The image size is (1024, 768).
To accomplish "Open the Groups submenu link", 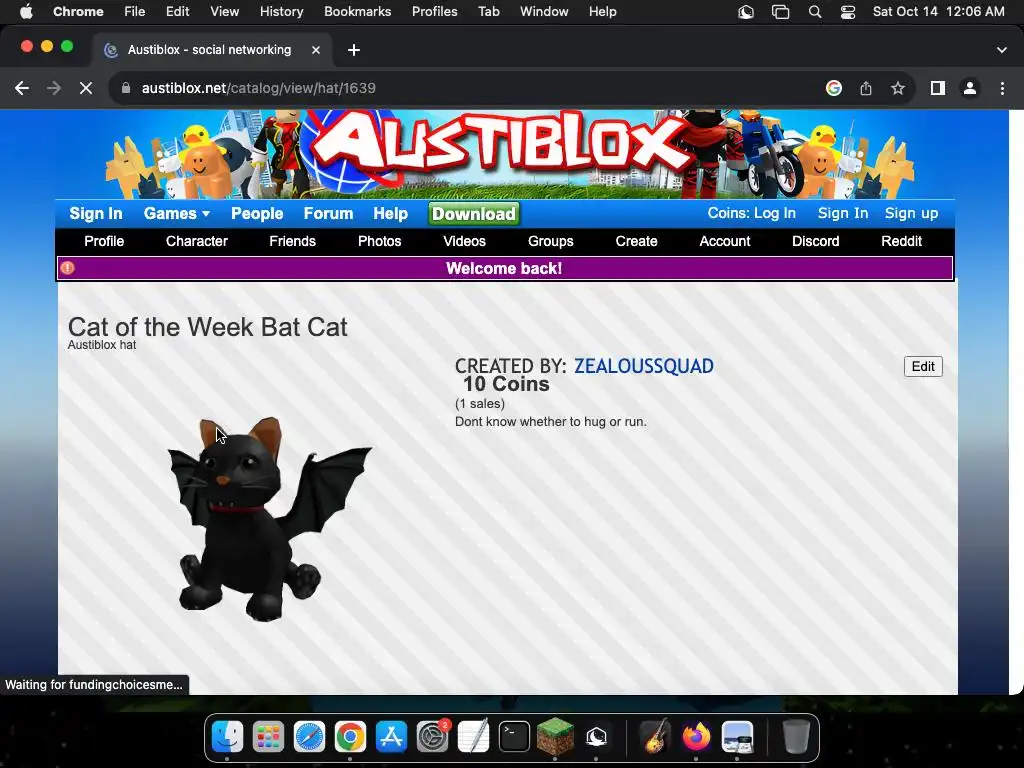I will pos(551,241).
